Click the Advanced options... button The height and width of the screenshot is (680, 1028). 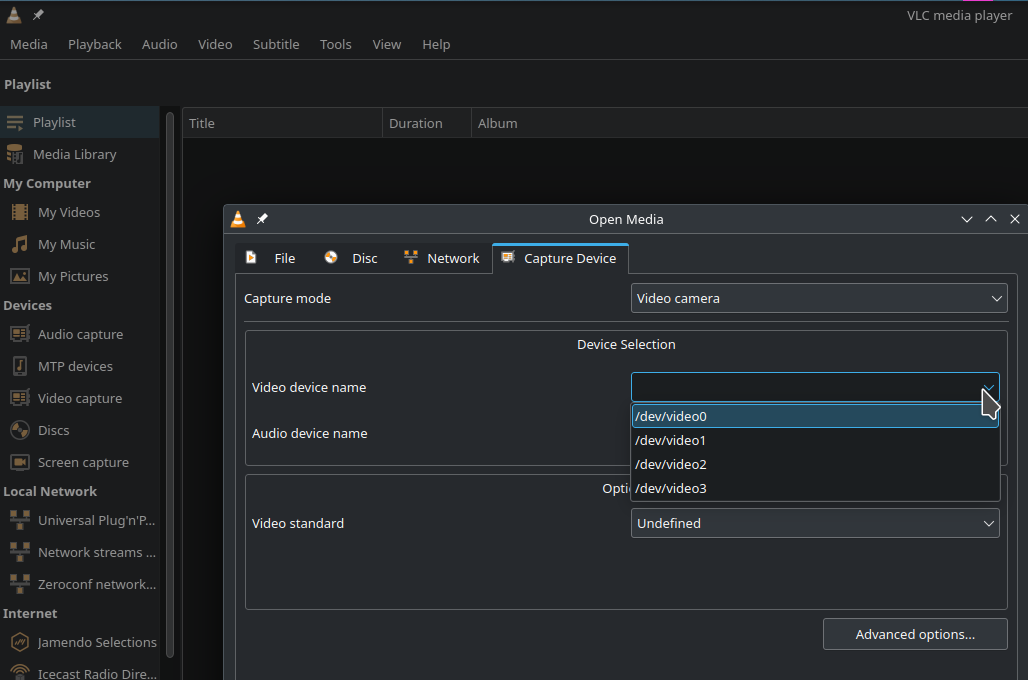pyautogui.click(x=915, y=634)
